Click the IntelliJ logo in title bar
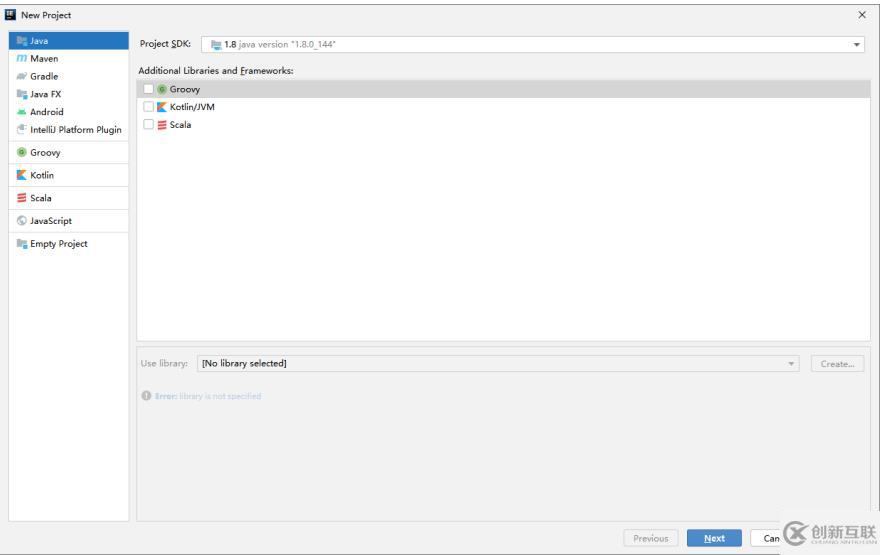This screenshot has width=880, height=555. (10, 15)
